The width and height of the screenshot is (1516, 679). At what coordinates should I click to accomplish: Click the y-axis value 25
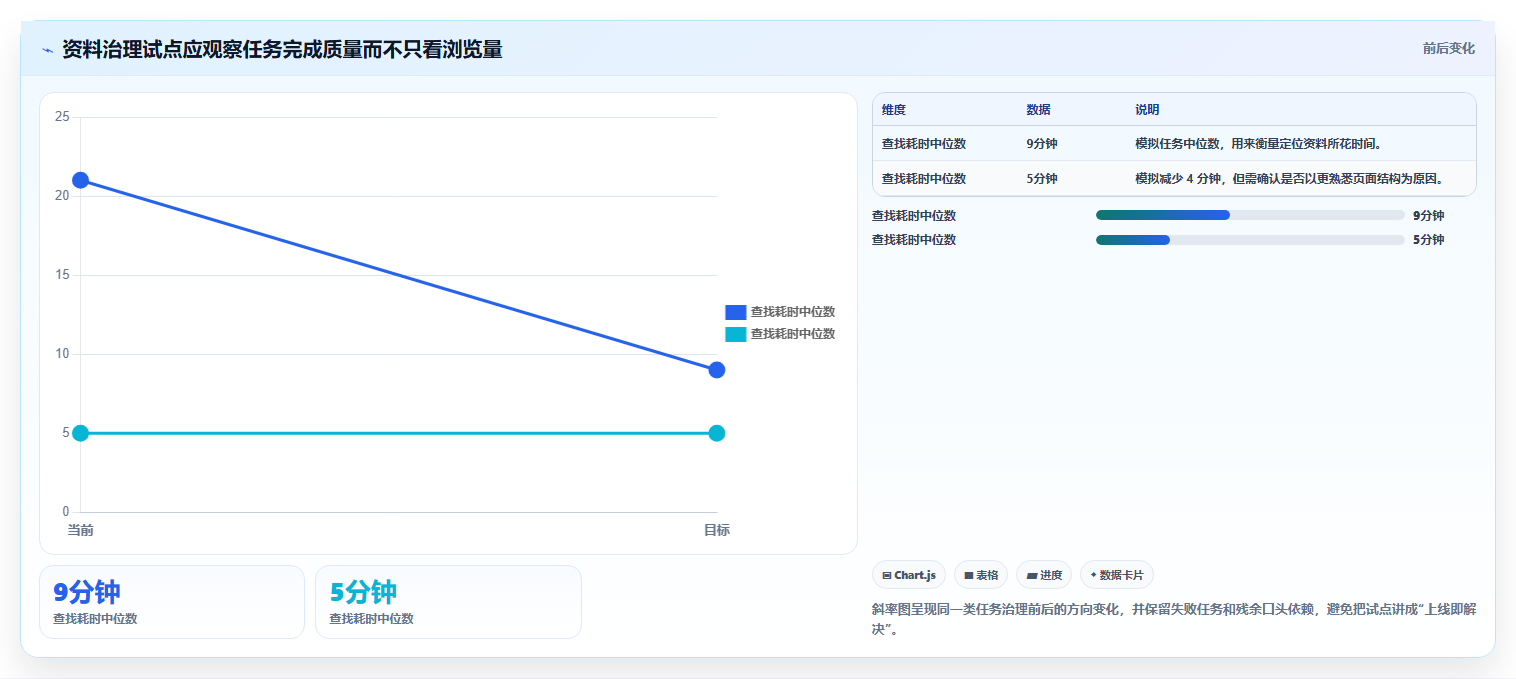click(x=62, y=117)
